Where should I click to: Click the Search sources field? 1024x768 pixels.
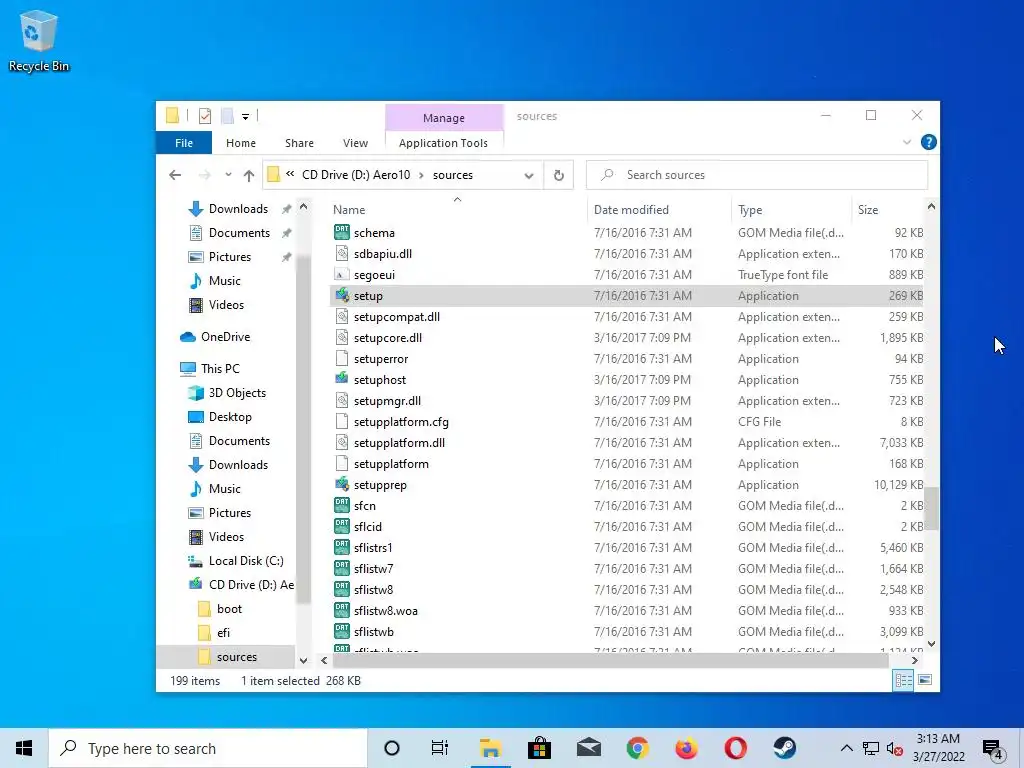[757, 175]
